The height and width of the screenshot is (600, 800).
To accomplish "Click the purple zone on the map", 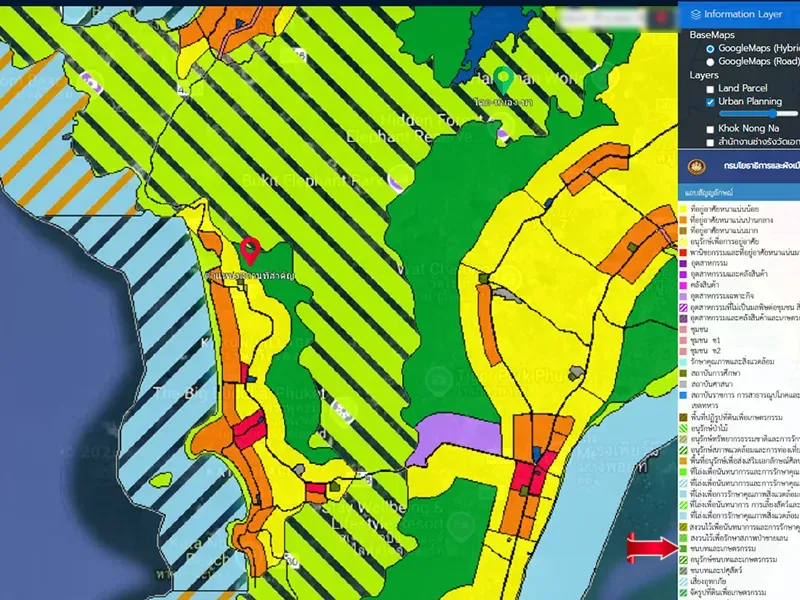I will coord(458,440).
